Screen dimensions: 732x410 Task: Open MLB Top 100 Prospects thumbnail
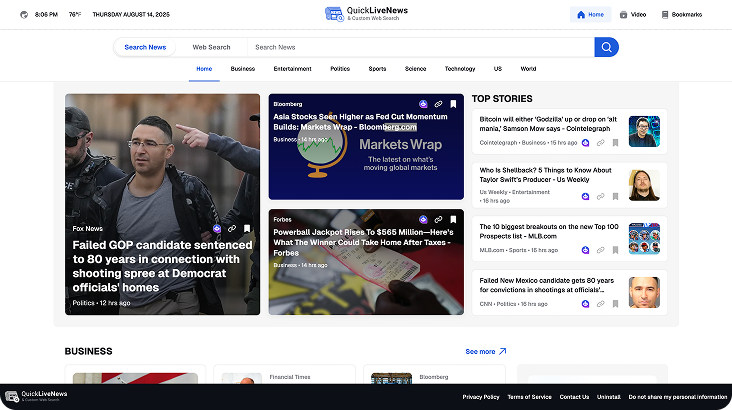point(644,239)
